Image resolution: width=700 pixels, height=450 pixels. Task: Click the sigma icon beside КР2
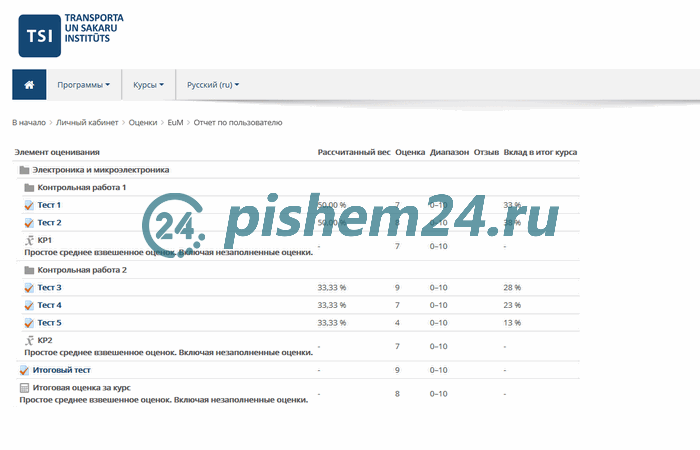(x=29, y=341)
